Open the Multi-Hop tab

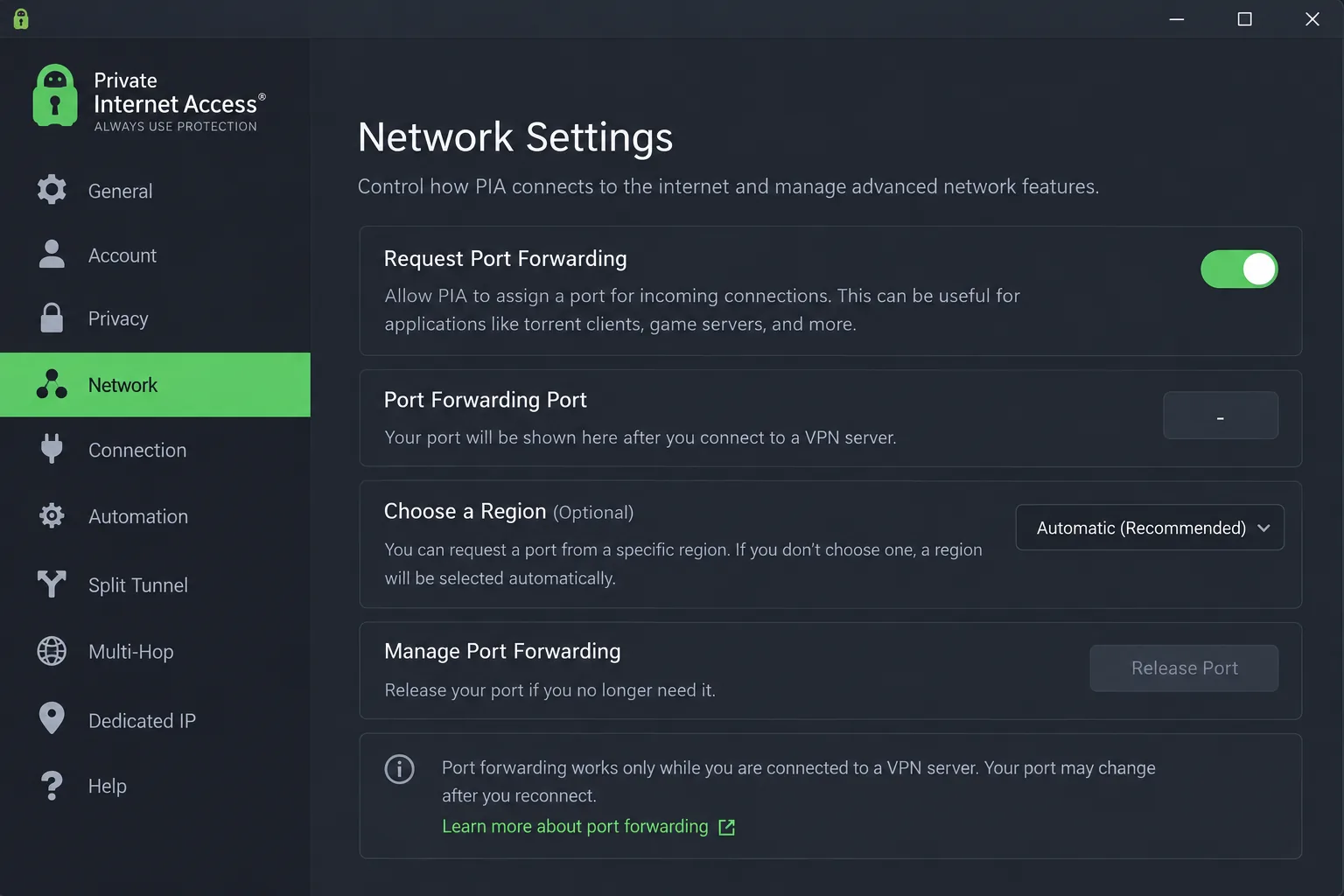click(155, 652)
